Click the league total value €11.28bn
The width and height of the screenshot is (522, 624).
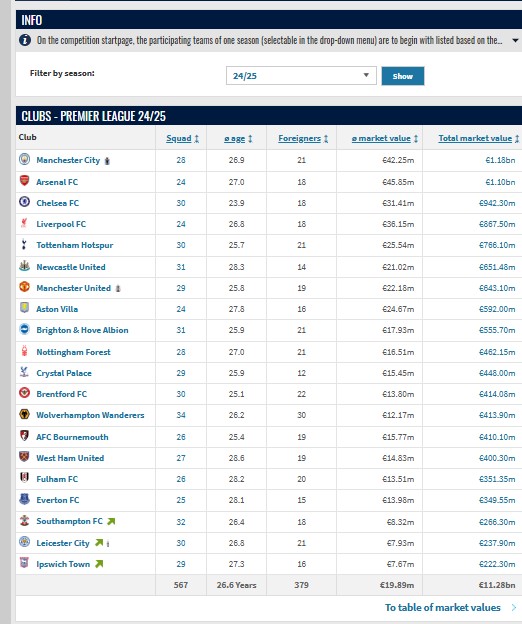497,585
